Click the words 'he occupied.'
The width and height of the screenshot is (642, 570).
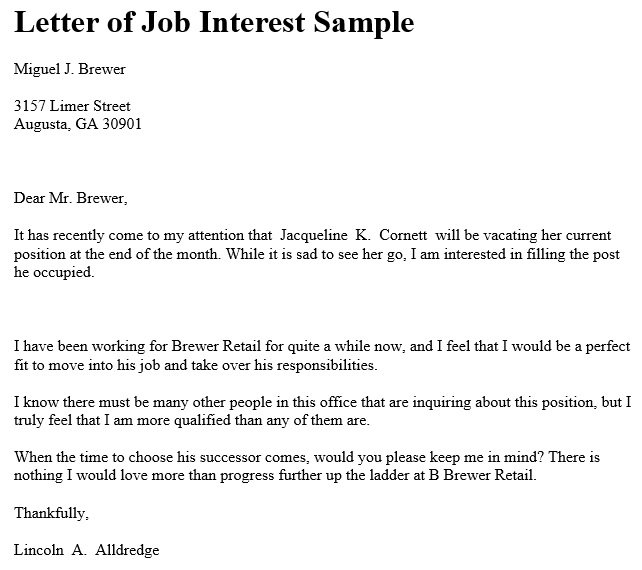coord(54,273)
